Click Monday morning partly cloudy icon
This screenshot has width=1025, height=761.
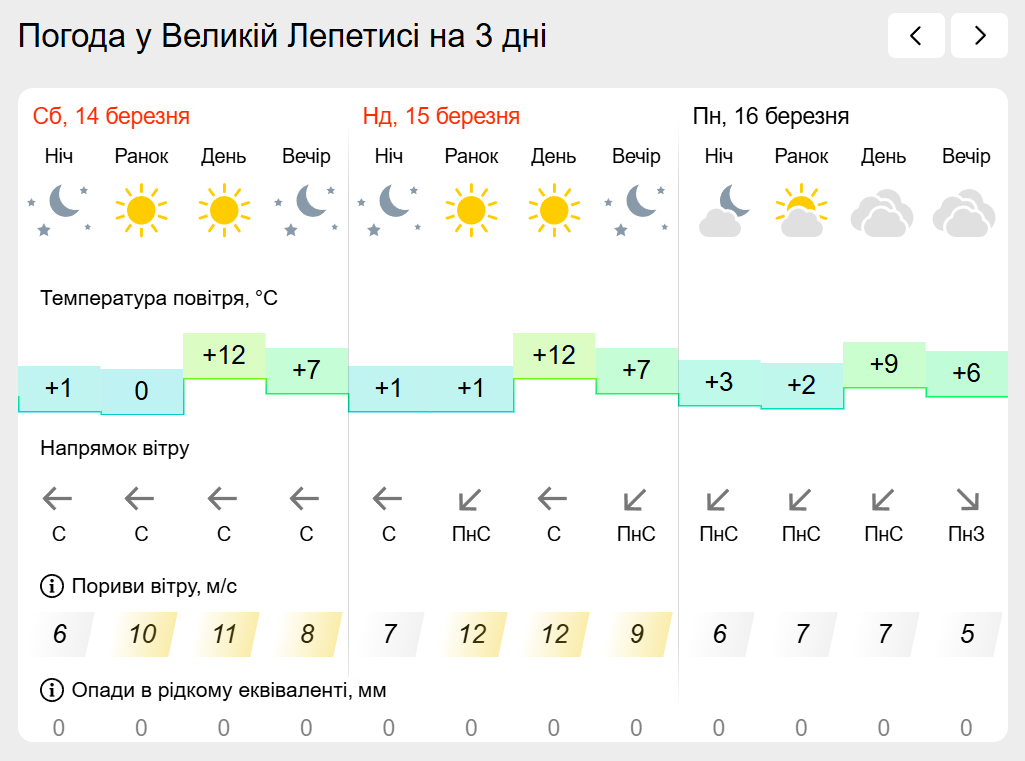(801, 208)
